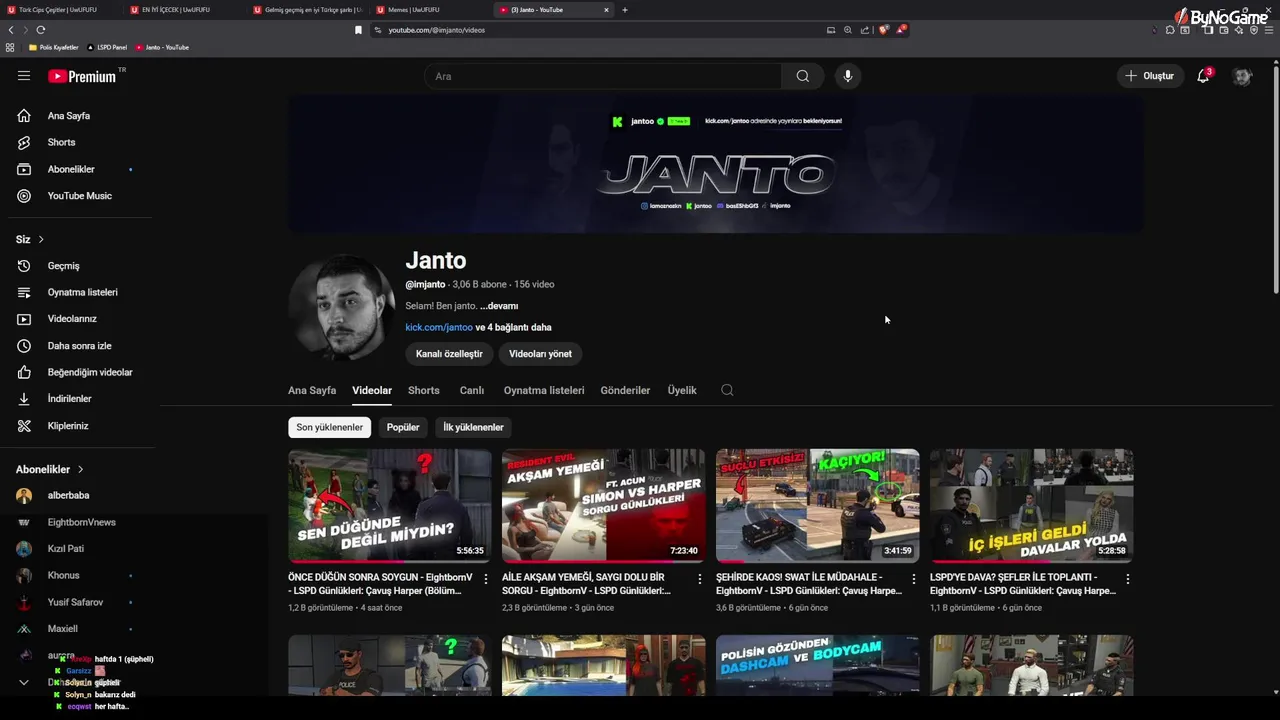Open the YouTube hamburger guide menu
This screenshot has width=1280, height=720.
click(x=24, y=76)
